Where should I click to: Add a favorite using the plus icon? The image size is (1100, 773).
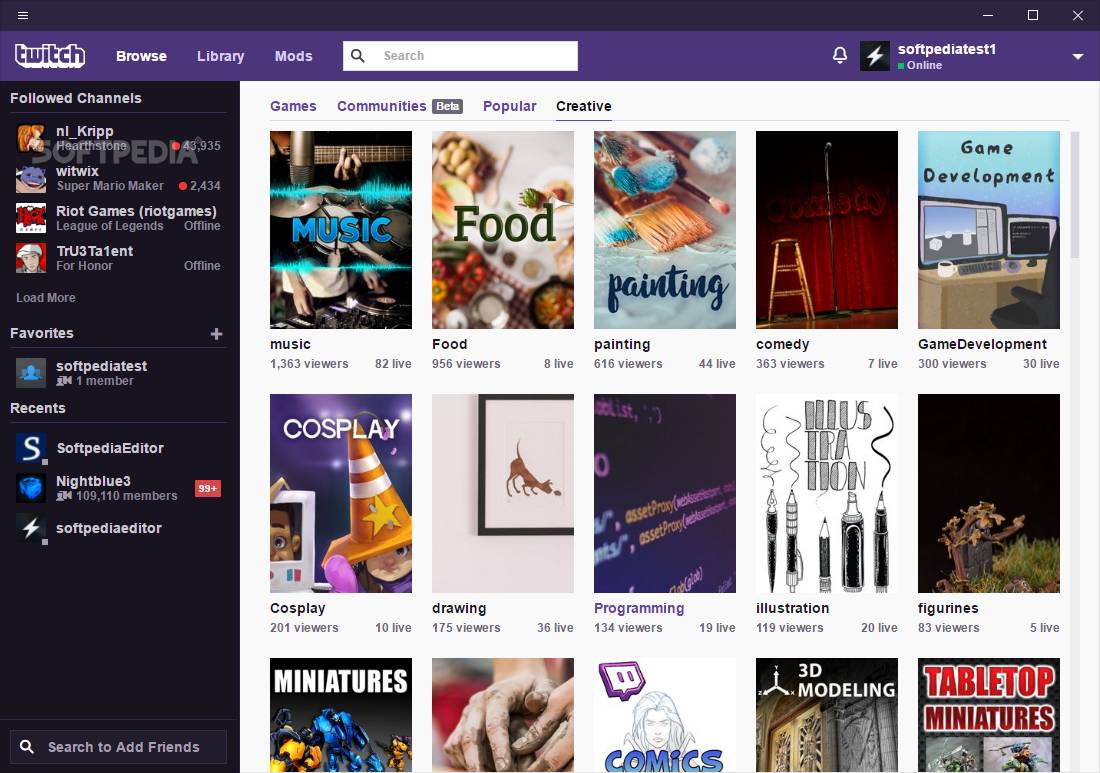coord(216,334)
